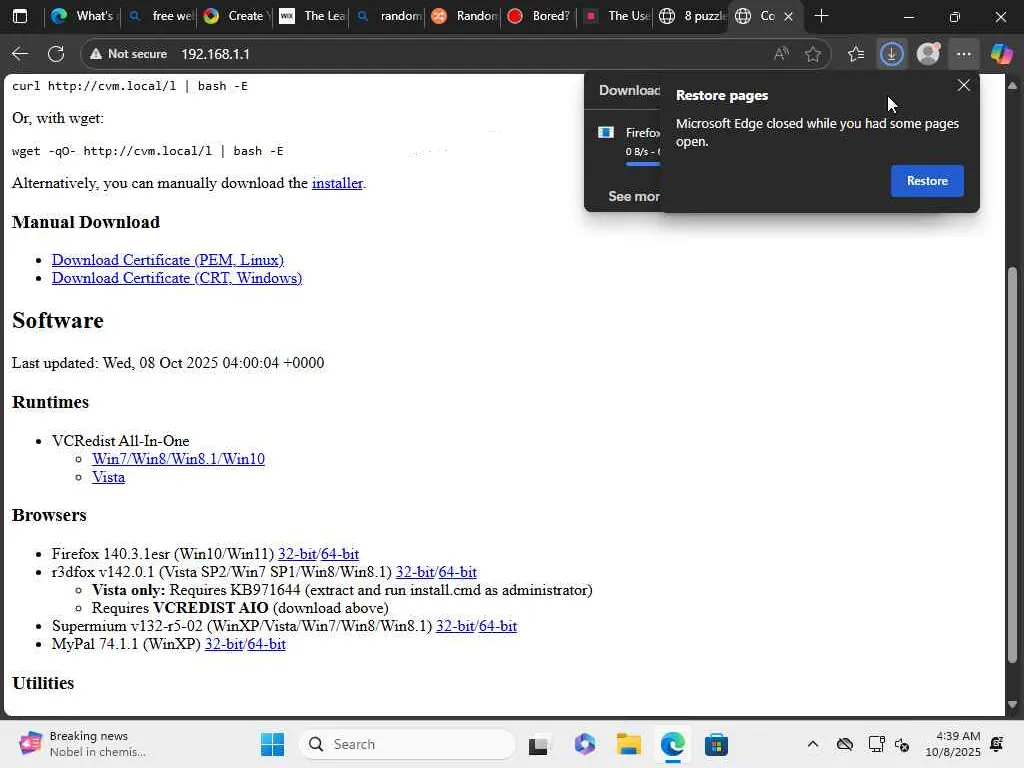
Task: Expand the hidden tray icons chevron
Action: pos(812,744)
